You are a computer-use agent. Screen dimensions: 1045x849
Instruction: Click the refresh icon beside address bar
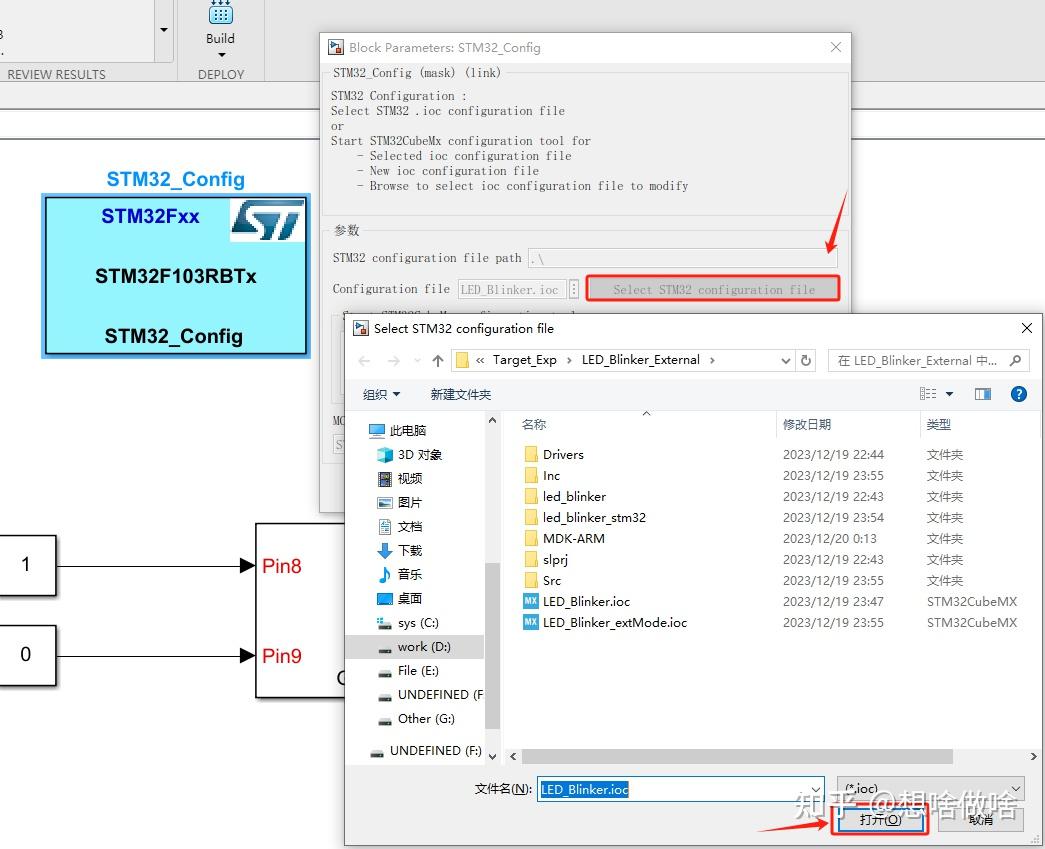(806, 360)
